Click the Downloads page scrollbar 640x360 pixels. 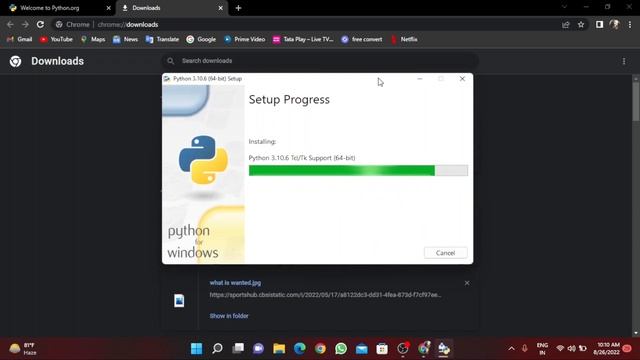[x=636, y=102]
